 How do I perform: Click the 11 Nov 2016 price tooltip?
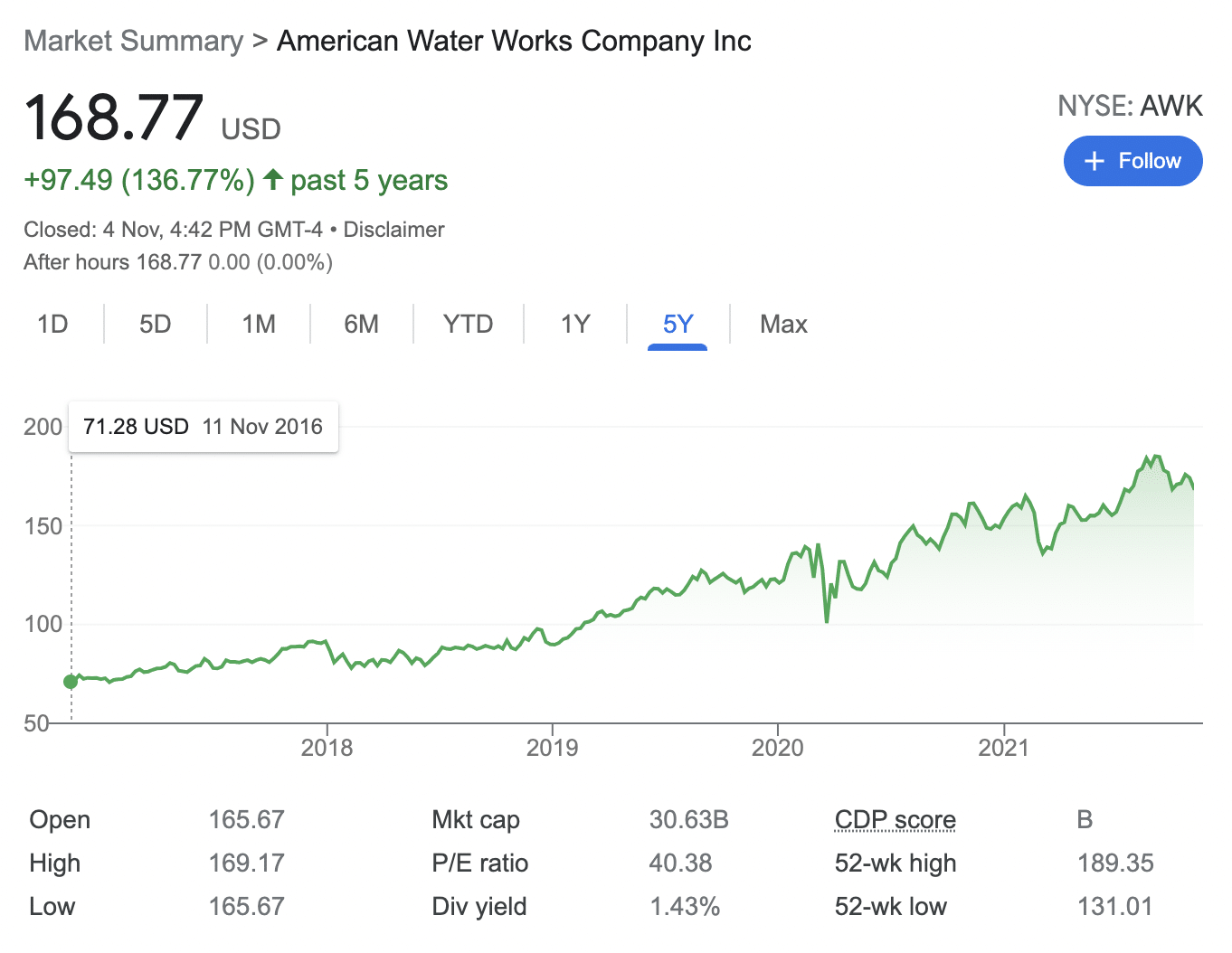[203, 426]
